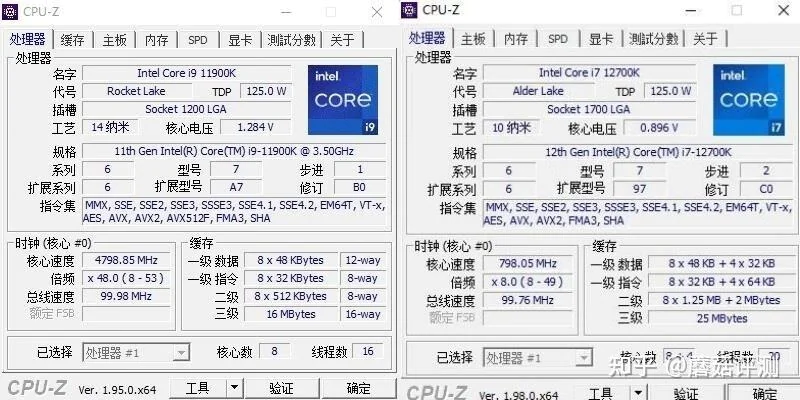
Task: Open 主板 tab in i7-12700K window
Action: [473, 39]
